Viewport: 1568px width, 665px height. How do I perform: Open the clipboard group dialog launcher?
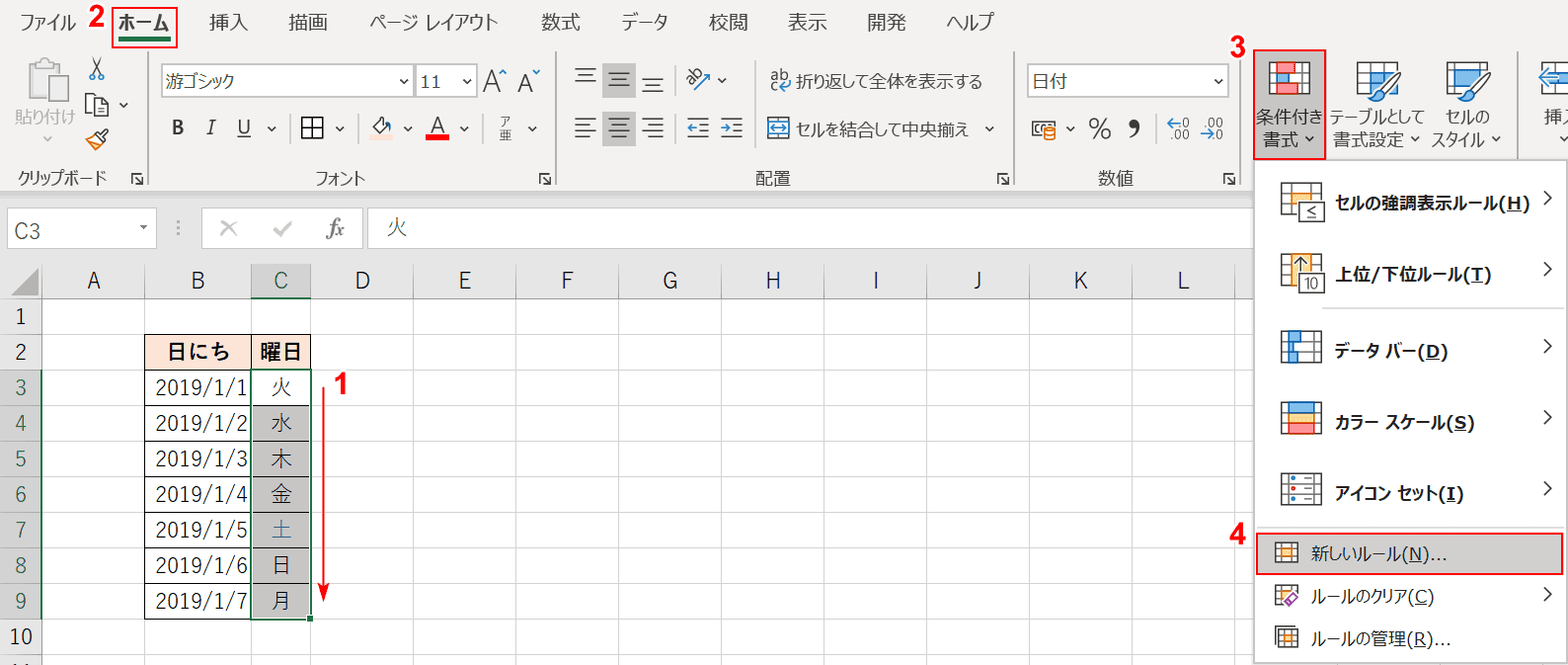(x=137, y=179)
